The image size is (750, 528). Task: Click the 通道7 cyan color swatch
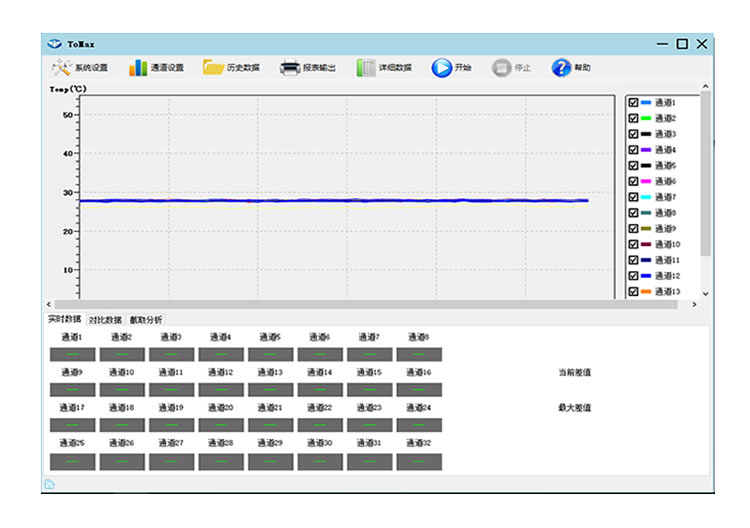pos(646,197)
